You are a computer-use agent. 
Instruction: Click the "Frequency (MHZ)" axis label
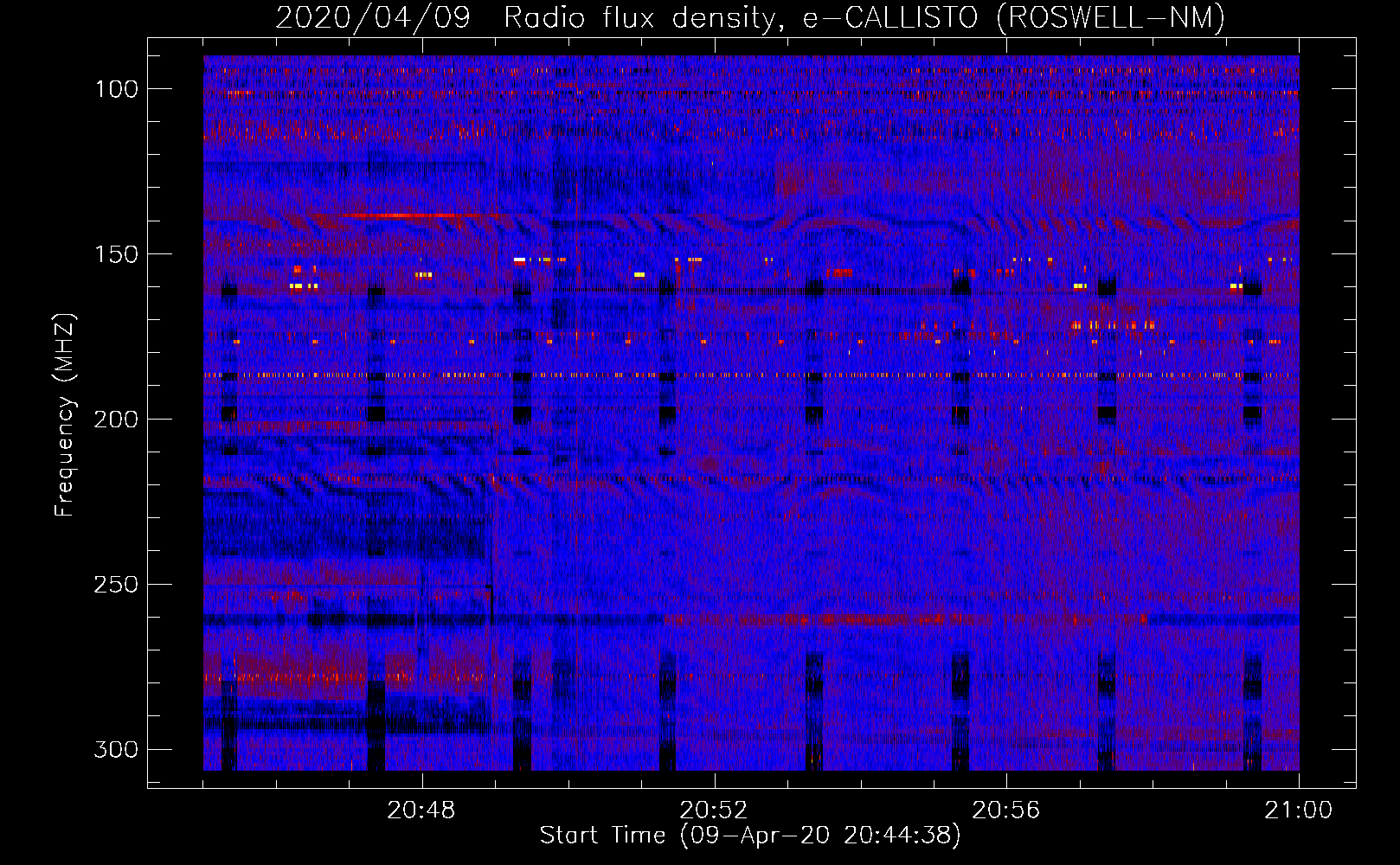click(x=65, y=415)
